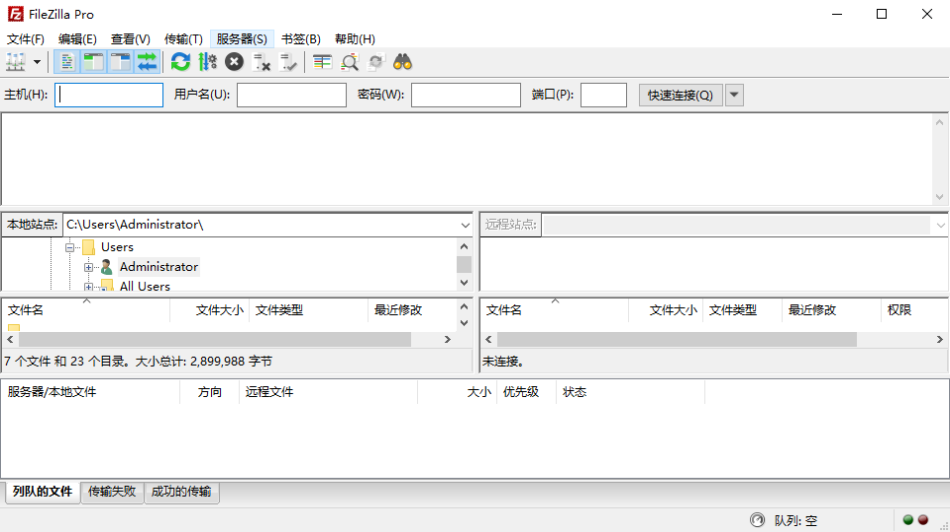Click the Disconnect from server icon

point(261,62)
